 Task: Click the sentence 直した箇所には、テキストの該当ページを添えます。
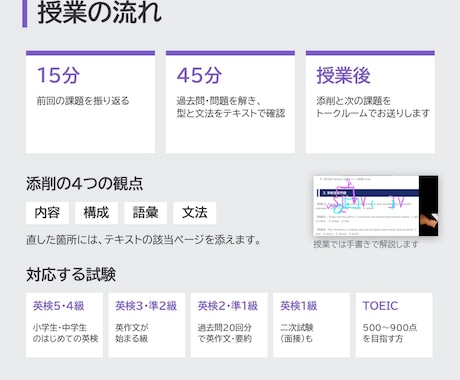(144, 240)
